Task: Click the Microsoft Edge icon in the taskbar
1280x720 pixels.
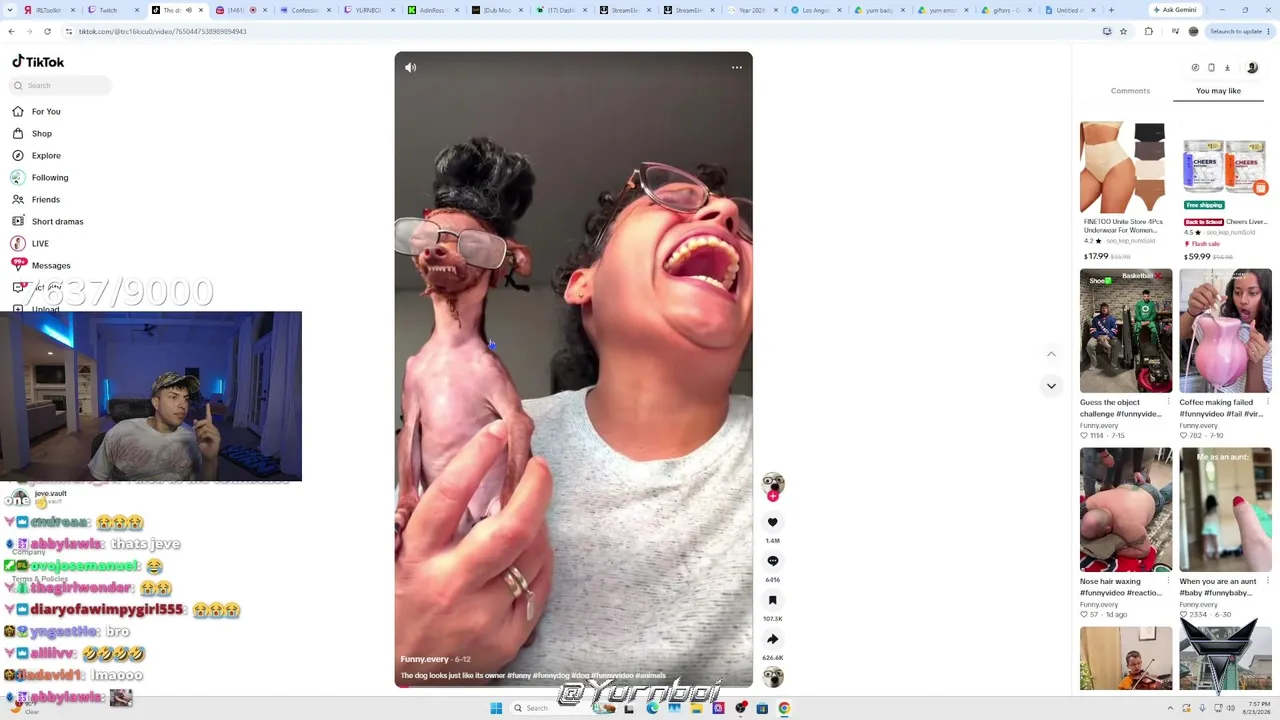Action: [x=652, y=708]
